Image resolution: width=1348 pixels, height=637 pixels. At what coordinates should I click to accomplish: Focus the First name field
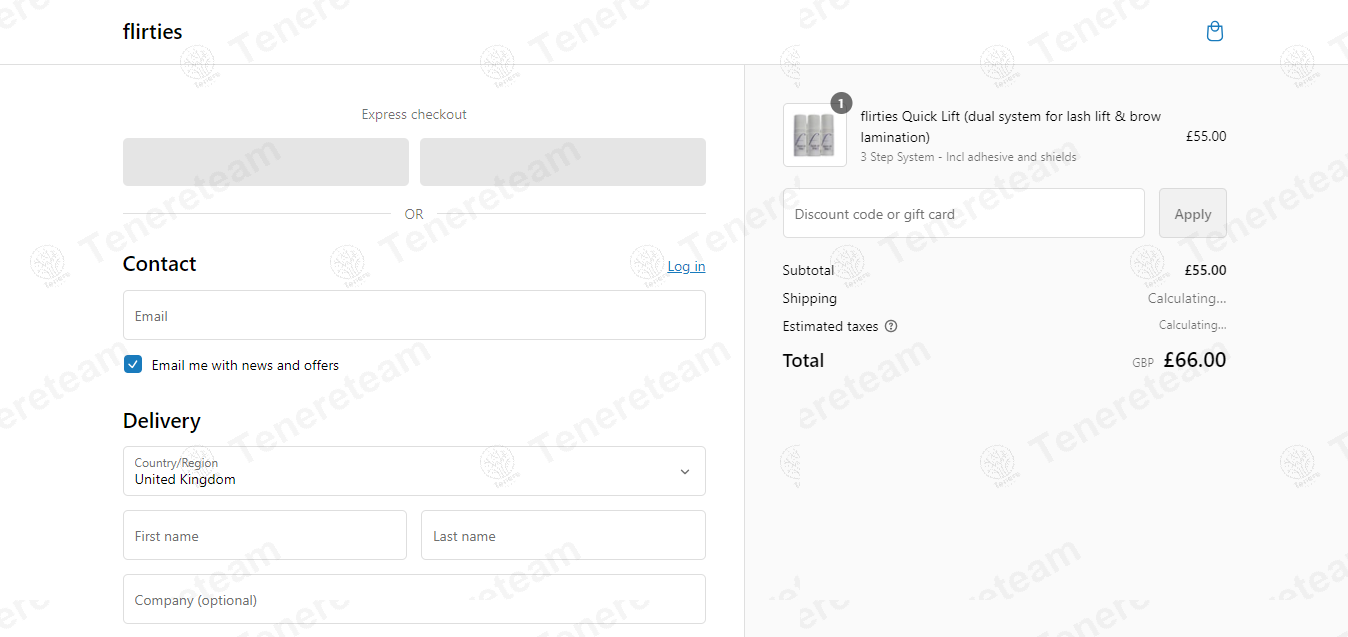point(265,535)
